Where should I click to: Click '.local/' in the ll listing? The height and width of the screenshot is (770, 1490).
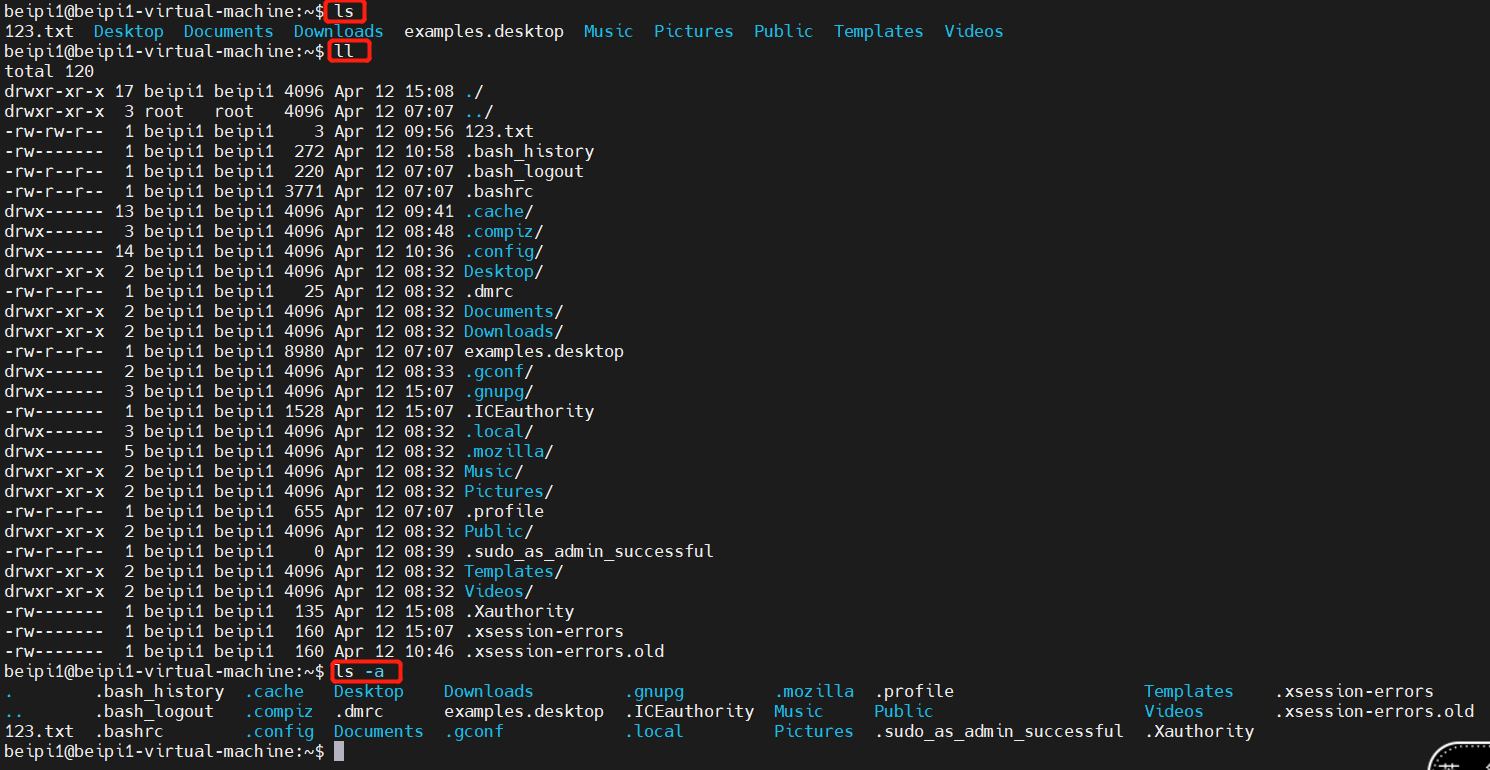(499, 431)
